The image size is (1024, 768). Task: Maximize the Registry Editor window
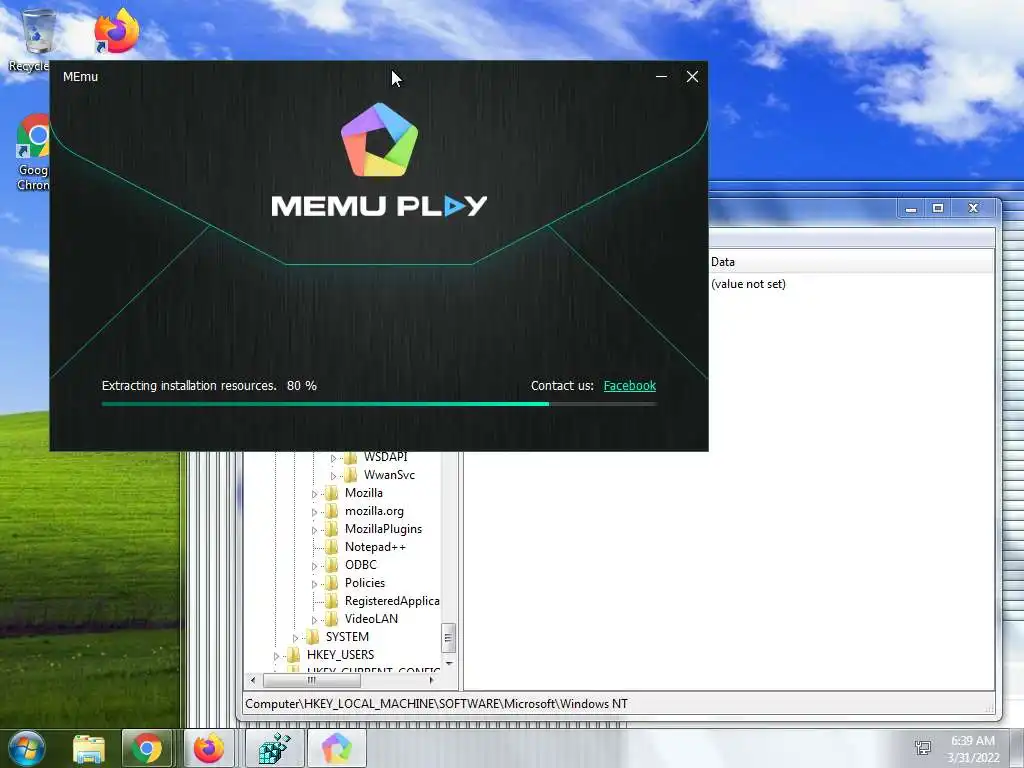point(938,208)
